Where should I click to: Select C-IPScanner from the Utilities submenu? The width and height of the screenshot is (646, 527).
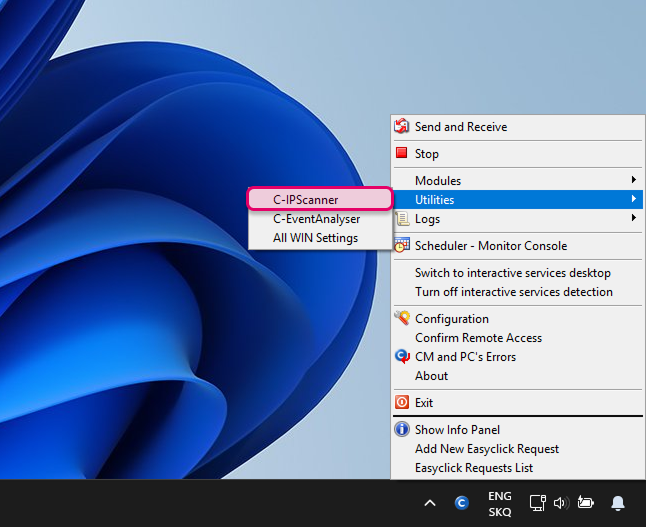[x=320, y=199]
